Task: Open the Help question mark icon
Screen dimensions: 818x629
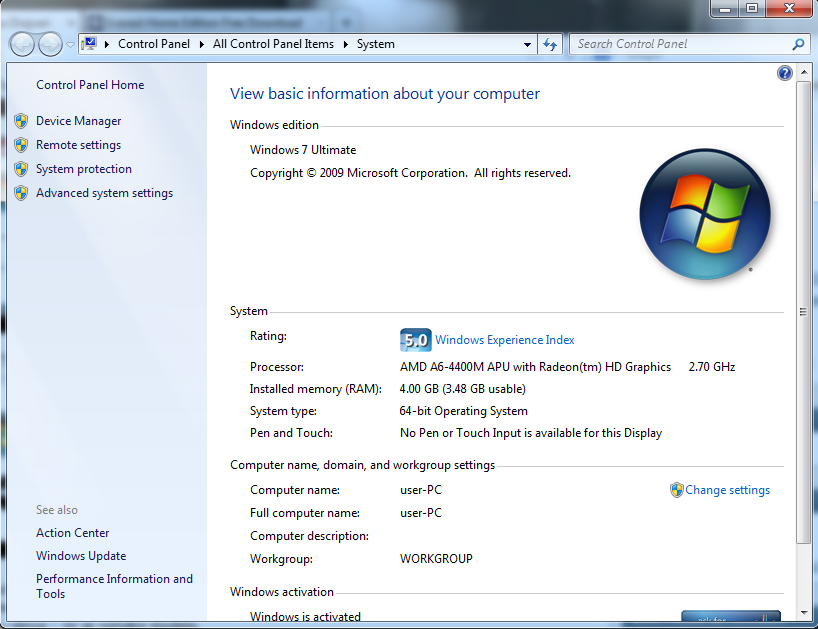Action: click(785, 73)
